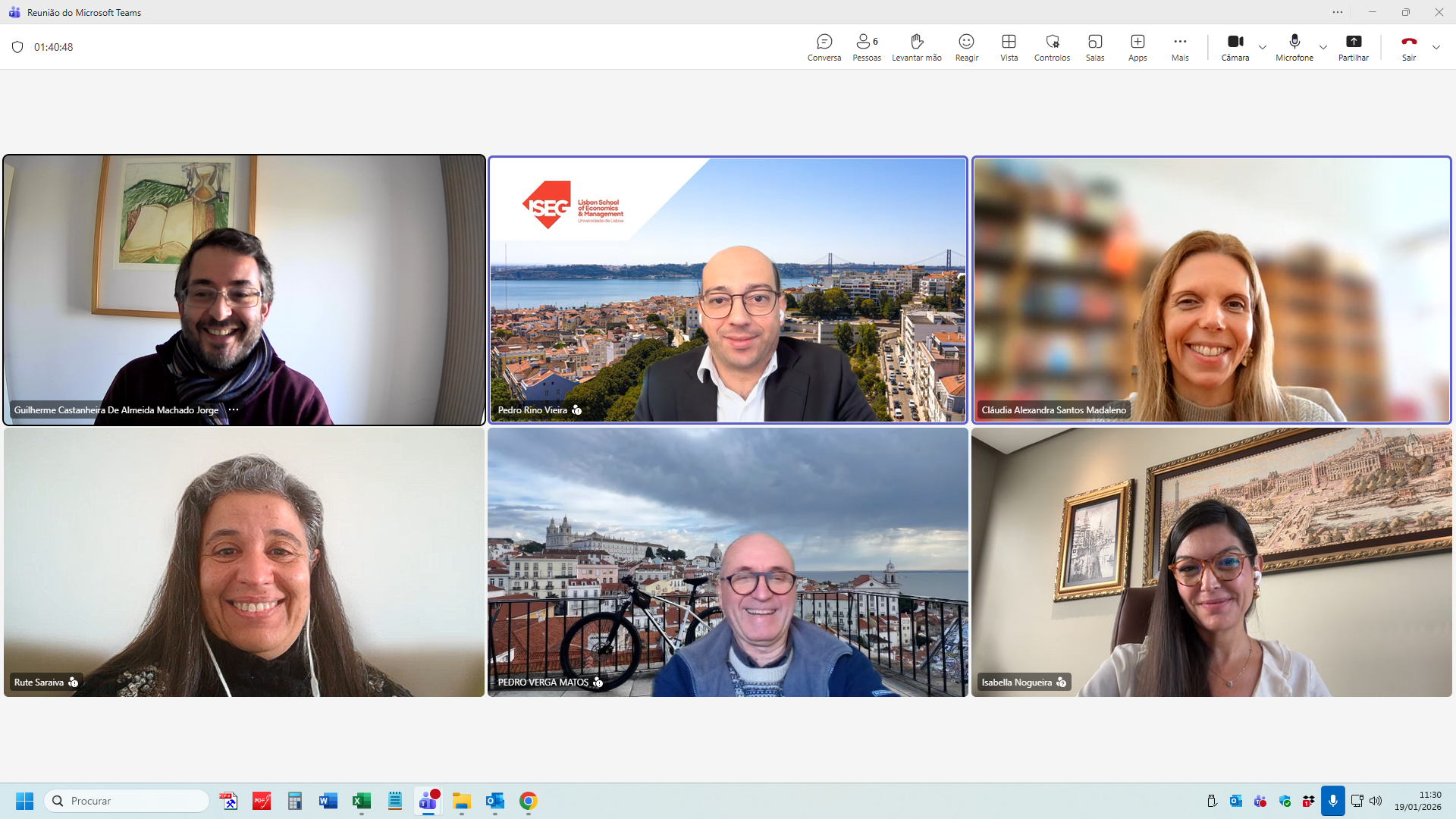Open options dots on Guilherme's video tile
This screenshot has height=819, width=1456.
point(234,409)
